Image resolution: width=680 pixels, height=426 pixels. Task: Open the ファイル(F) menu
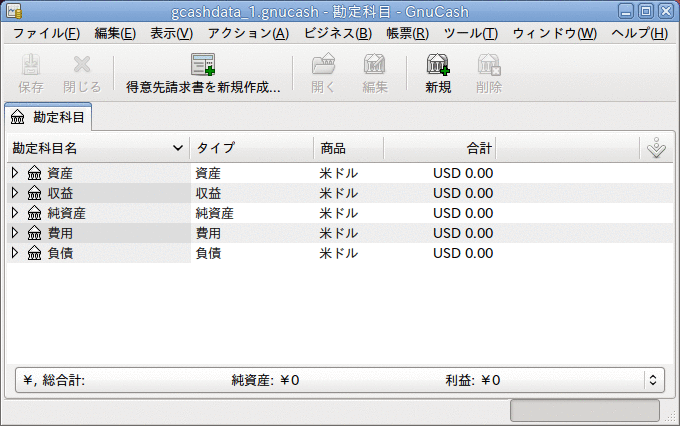tap(46, 33)
